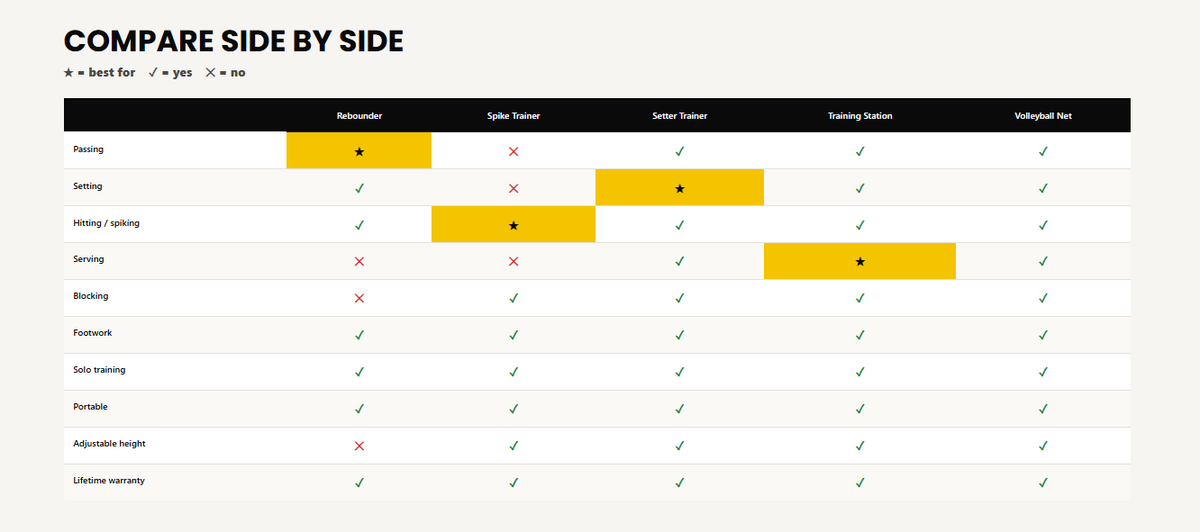Click the star in Rebounder Passing cell
This screenshot has width=1200, height=532.
(359, 151)
